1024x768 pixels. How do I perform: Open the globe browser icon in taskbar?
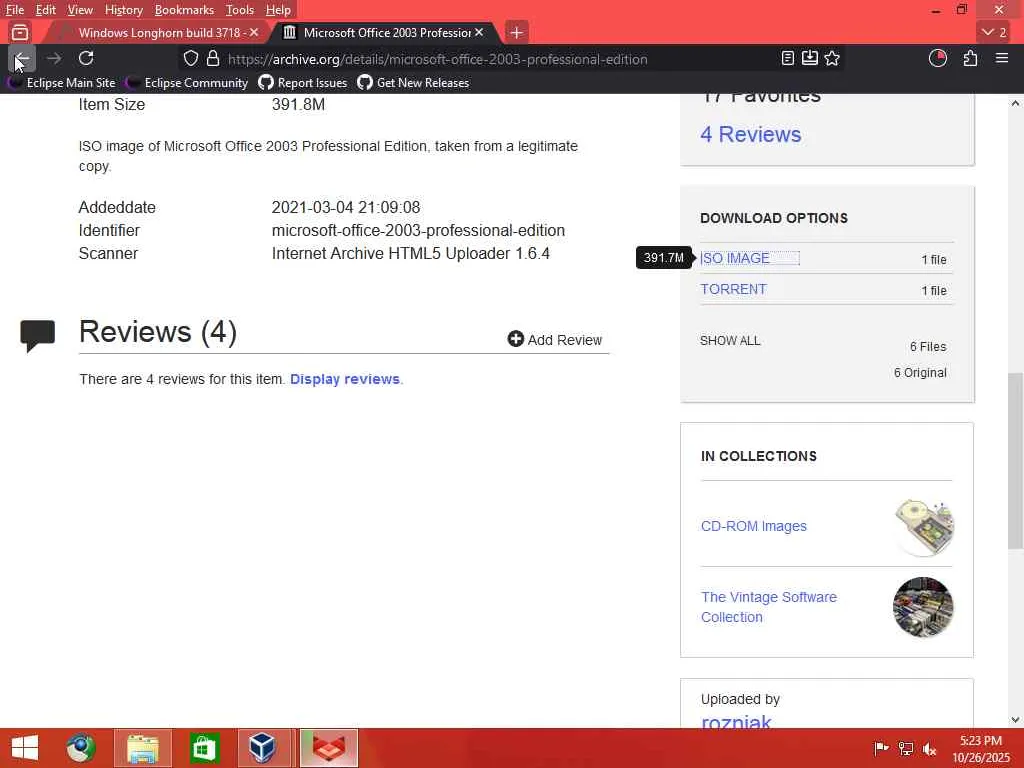(x=81, y=748)
